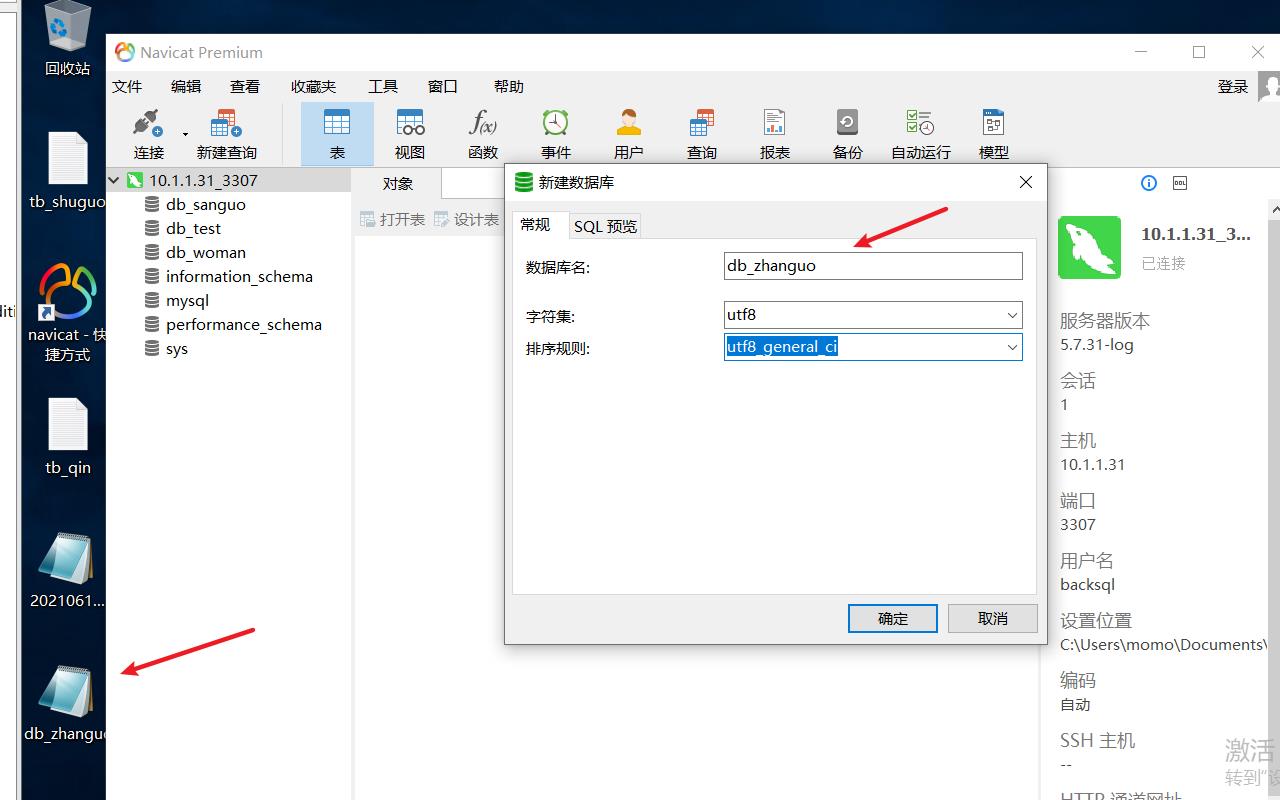Open the Report (报表) toolbar icon
Viewport: 1280px width, 800px height.
pyautogui.click(x=775, y=134)
